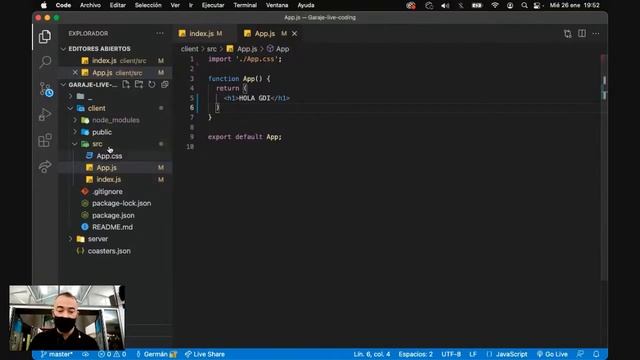Refresh the explorer tree
This screenshot has height=360, width=640.
[x=152, y=84]
